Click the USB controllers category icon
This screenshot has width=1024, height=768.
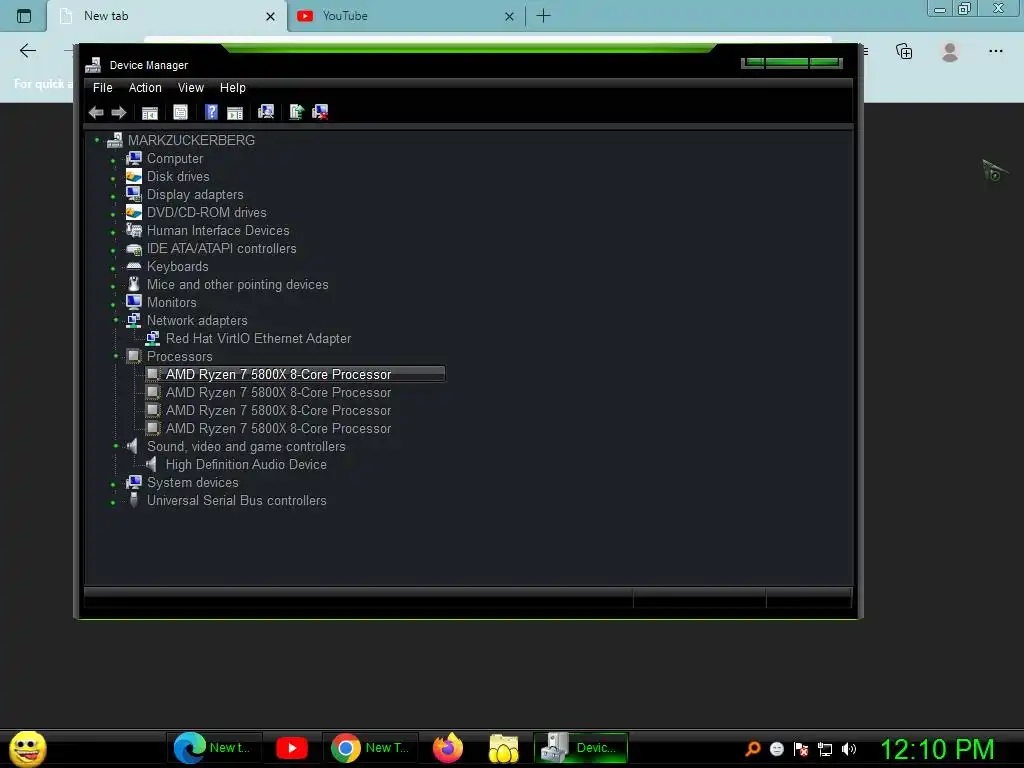(x=133, y=500)
